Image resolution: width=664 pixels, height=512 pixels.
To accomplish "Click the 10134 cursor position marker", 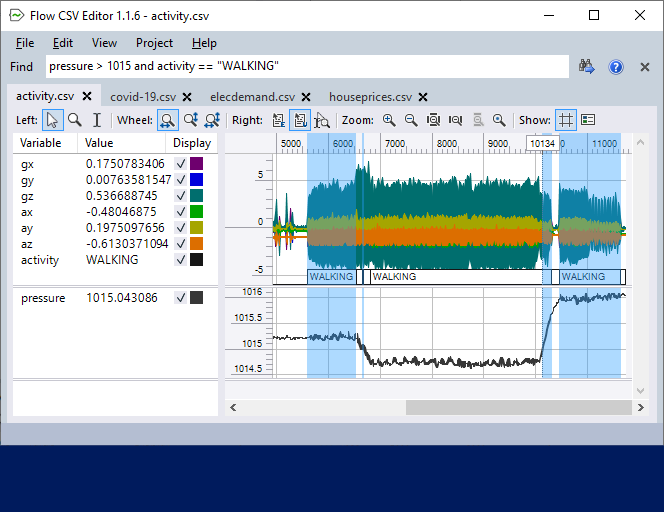I will point(542,144).
